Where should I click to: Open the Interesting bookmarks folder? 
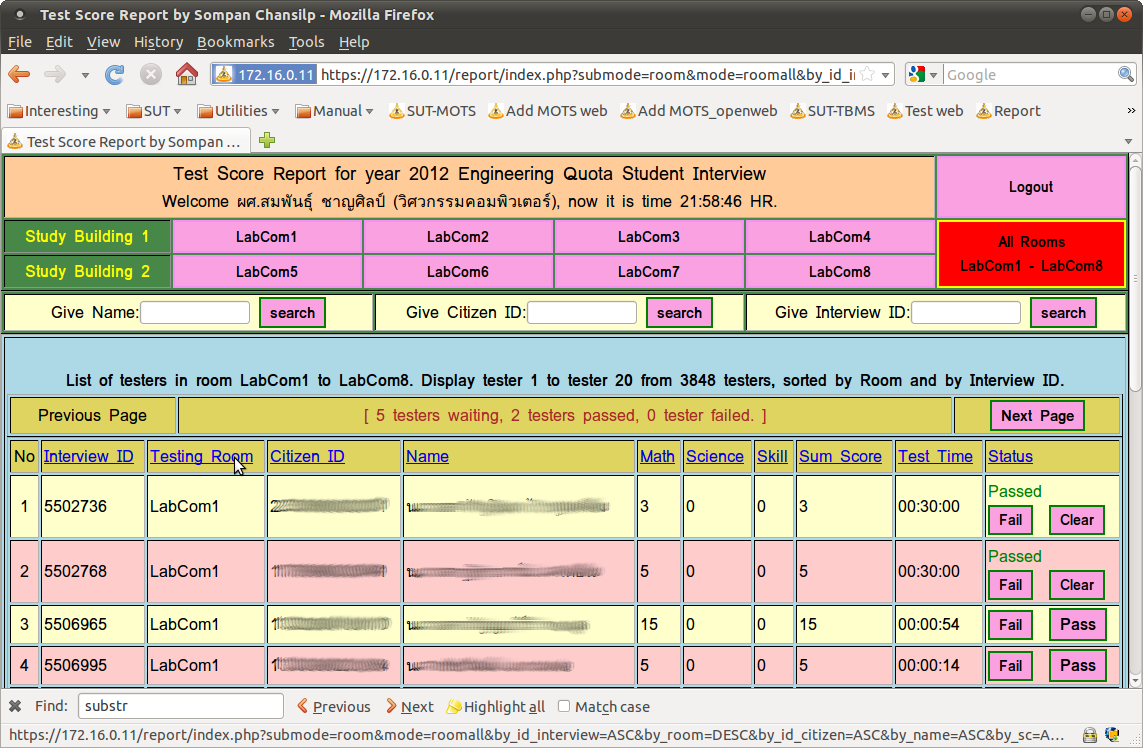pyautogui.click(x=58, y=111)
